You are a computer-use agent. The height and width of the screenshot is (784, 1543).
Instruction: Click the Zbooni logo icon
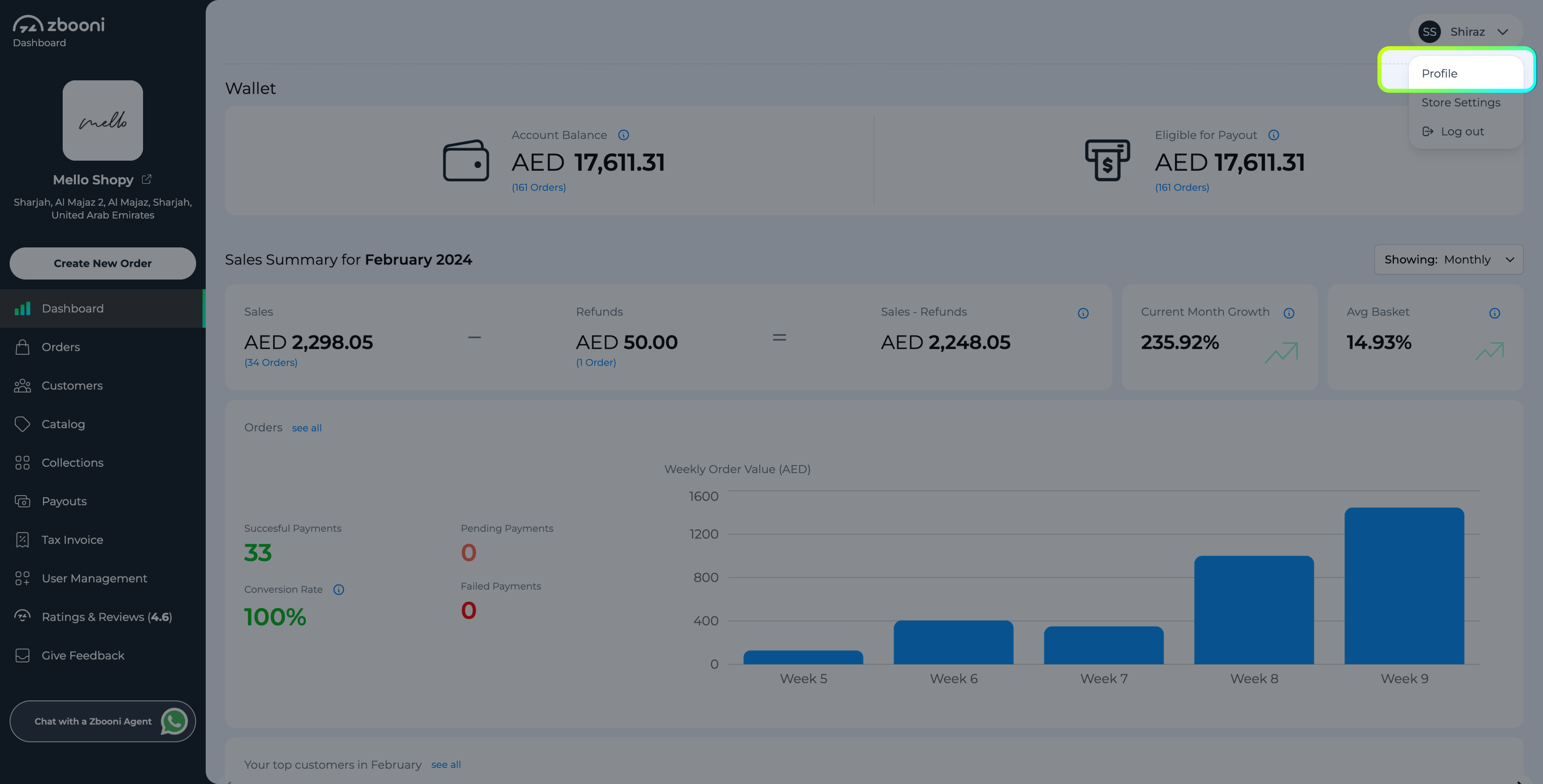[28, 24]
